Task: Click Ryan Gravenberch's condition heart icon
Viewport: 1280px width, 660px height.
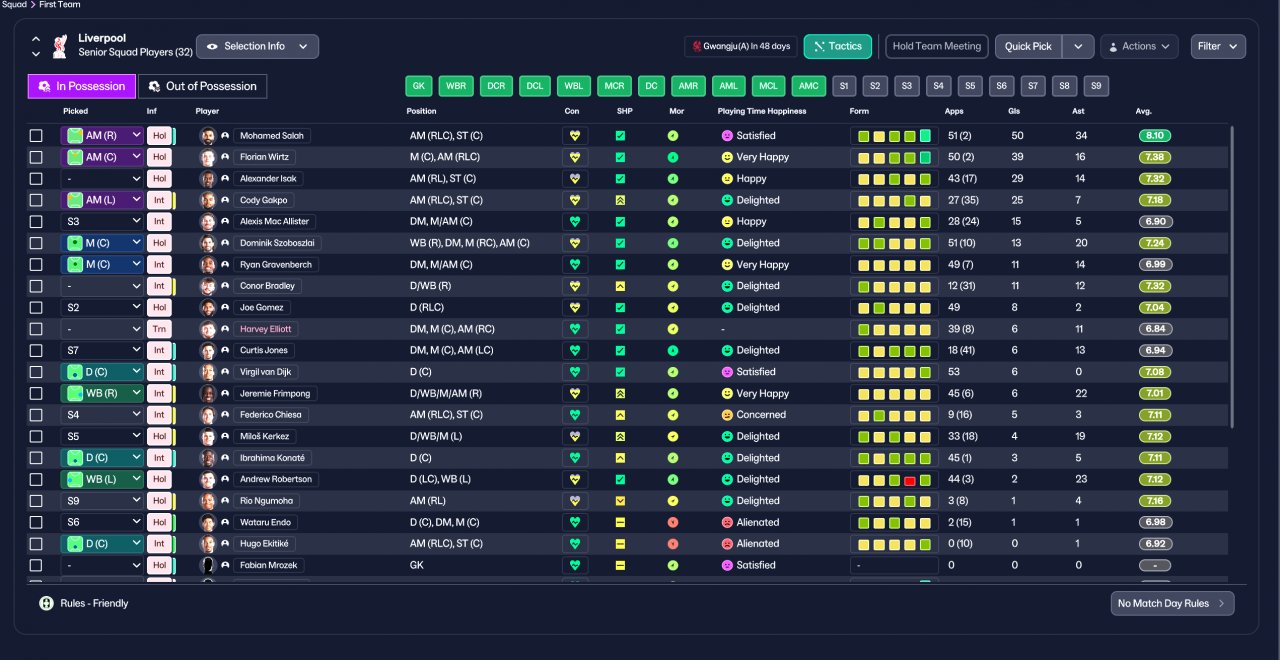Action: (575, 265)
